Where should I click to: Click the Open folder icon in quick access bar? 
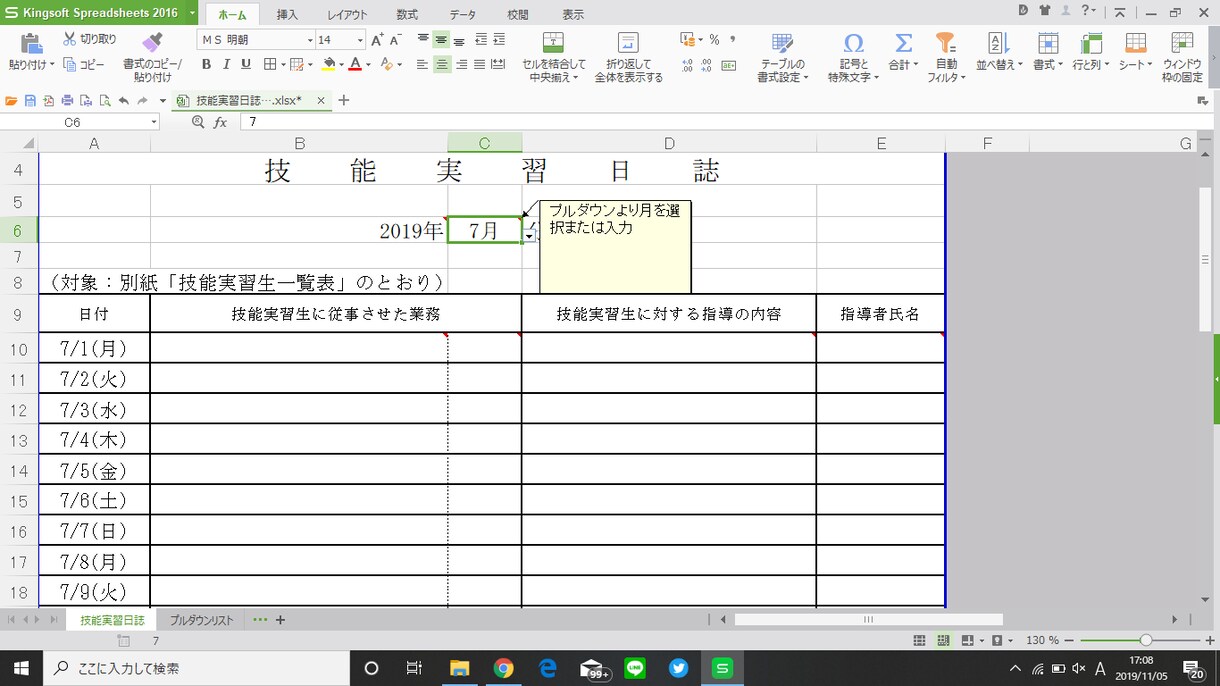(11, 101)
